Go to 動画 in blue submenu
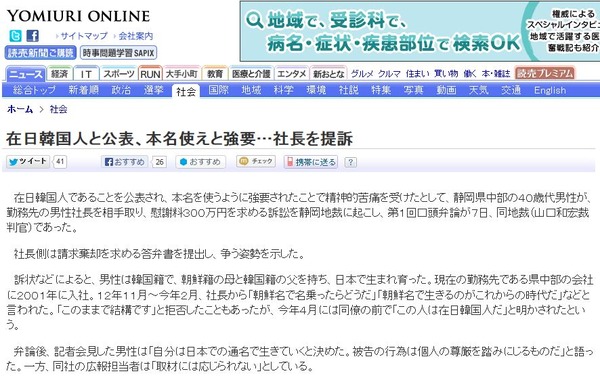 [446, 90]
